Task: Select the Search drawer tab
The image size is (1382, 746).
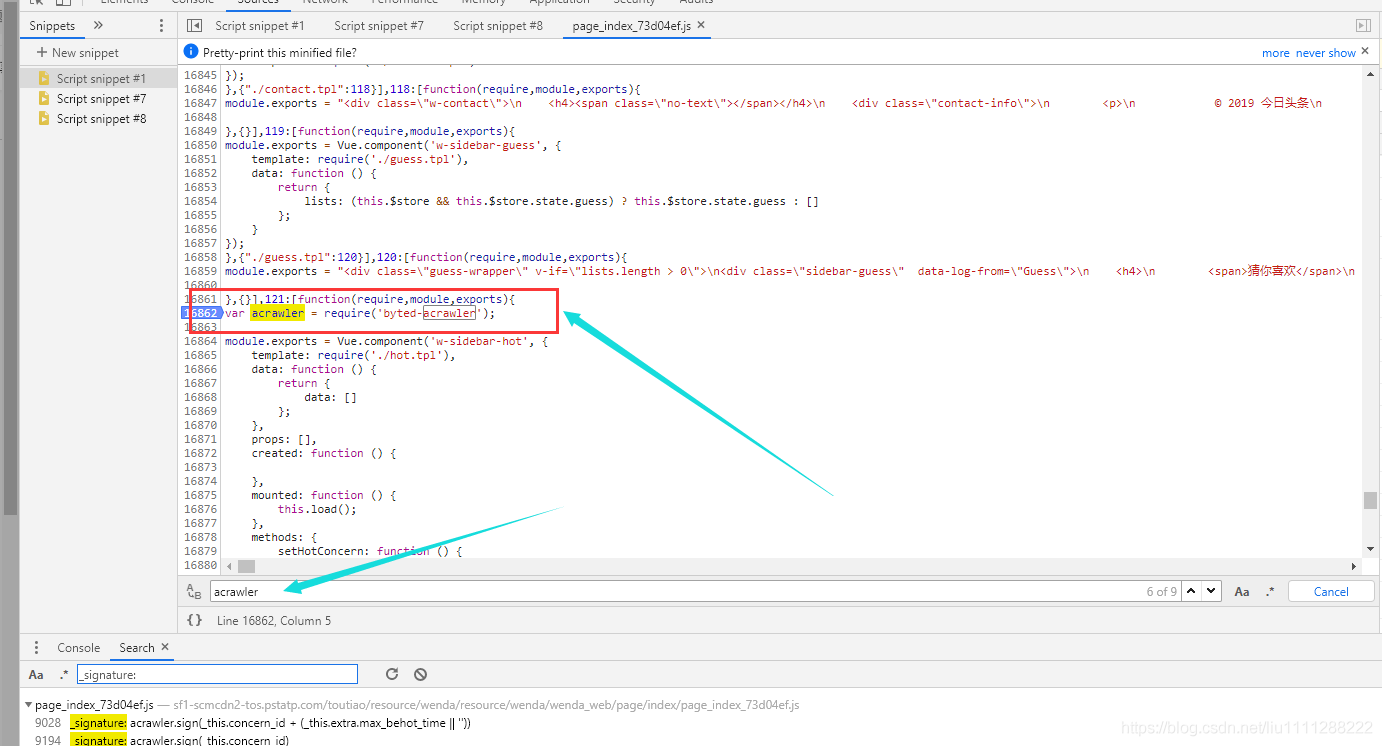Action: pyautogui.click(x=137, y=648)
